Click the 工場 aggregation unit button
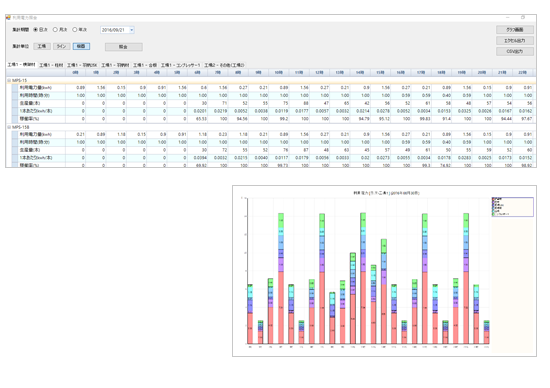550x388 pixels. pyautogui.click(x=42, y=46)
